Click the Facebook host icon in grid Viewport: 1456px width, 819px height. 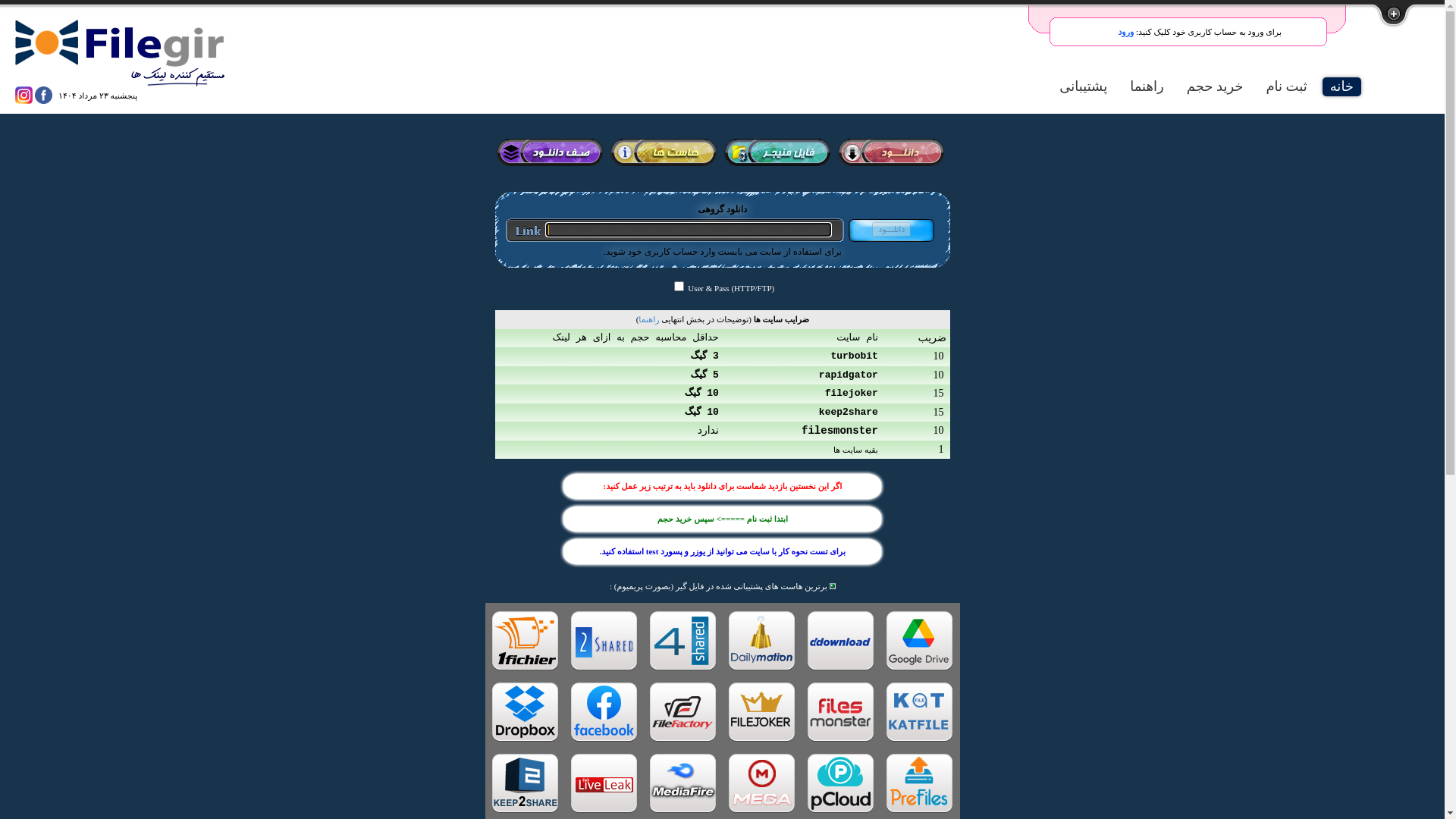click(x=604, y=712)
